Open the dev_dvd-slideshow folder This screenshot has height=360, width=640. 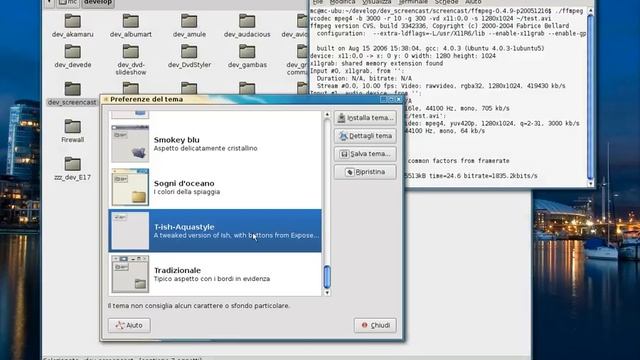[x=131, y=60]
